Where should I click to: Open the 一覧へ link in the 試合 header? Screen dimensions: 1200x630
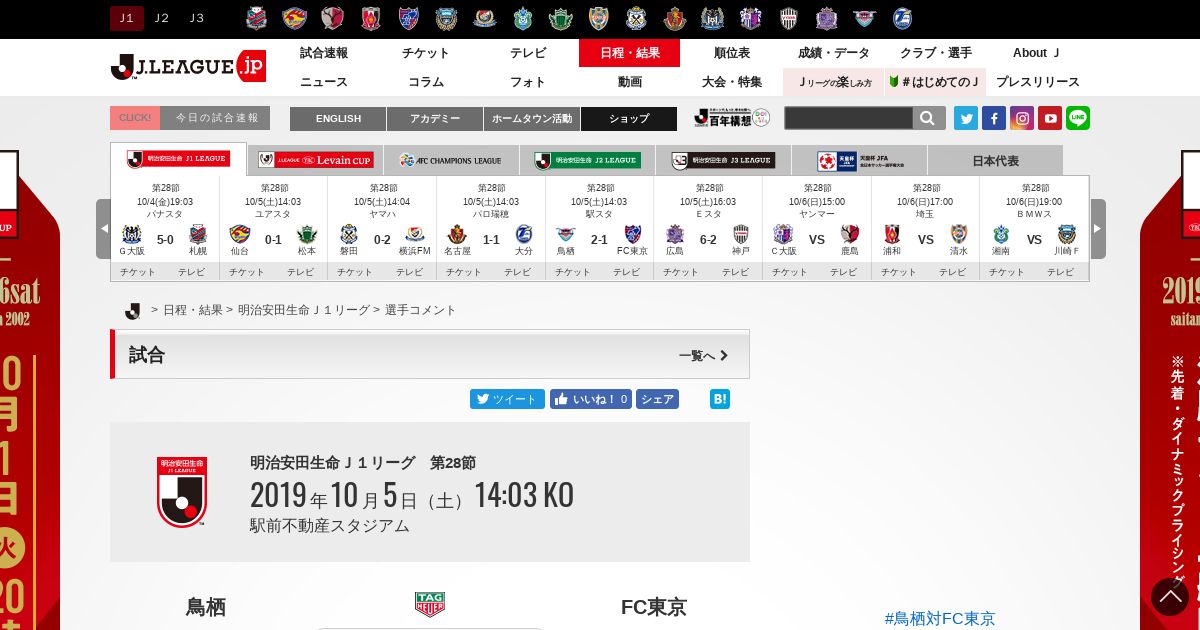704,356
